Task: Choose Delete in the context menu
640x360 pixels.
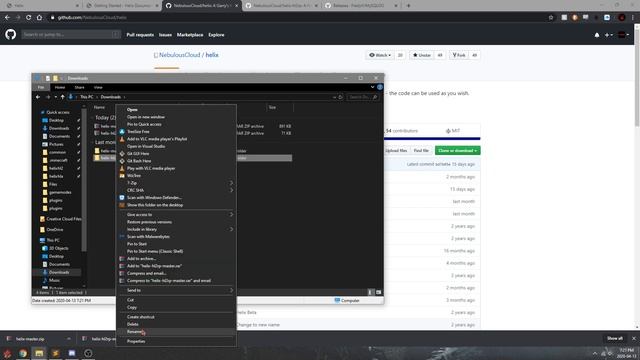Action: tap(133, 324)
